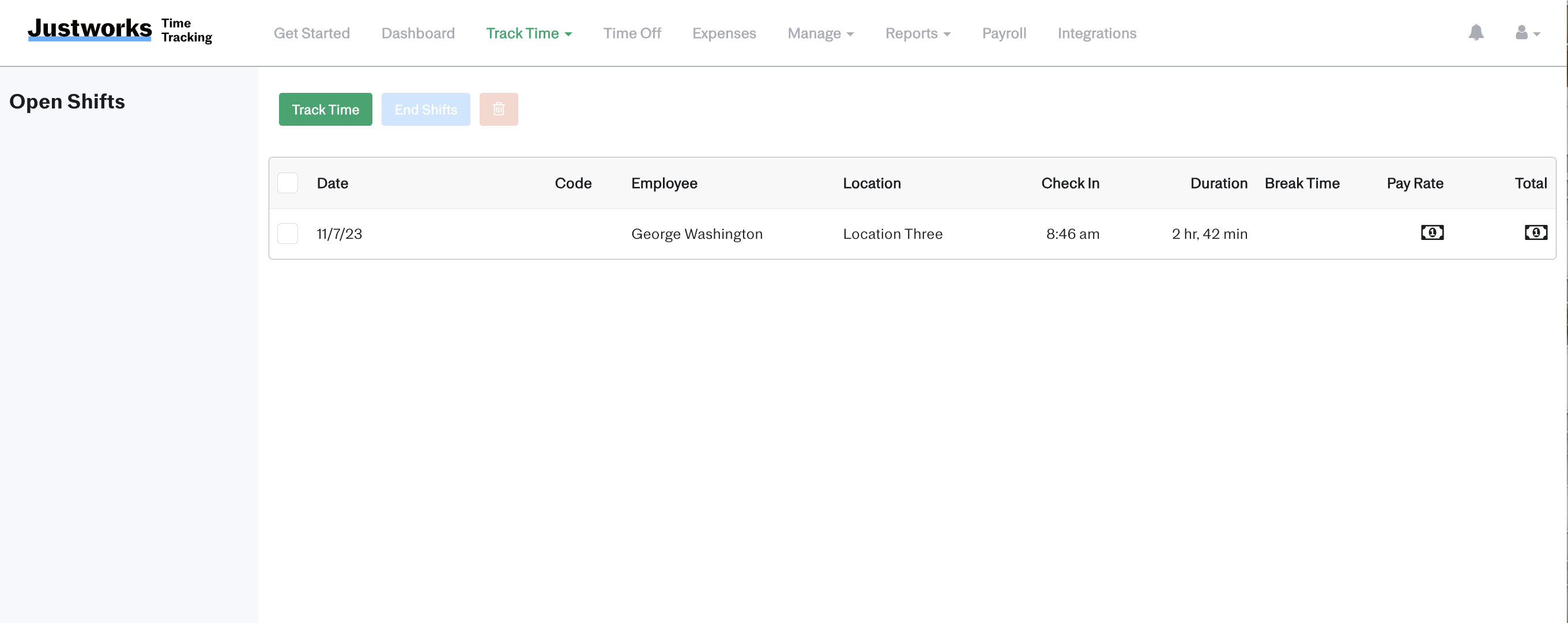Open the Manage dropdown
Image resolution: width=1568 pixels, height=623 pixels.
[x=820, y=33]
